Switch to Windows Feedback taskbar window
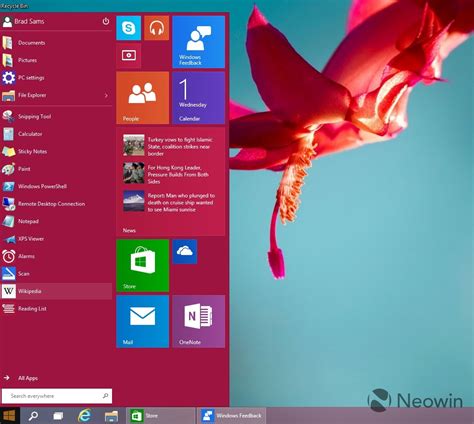Screen dimensions: 474x424 pos(231,416)
